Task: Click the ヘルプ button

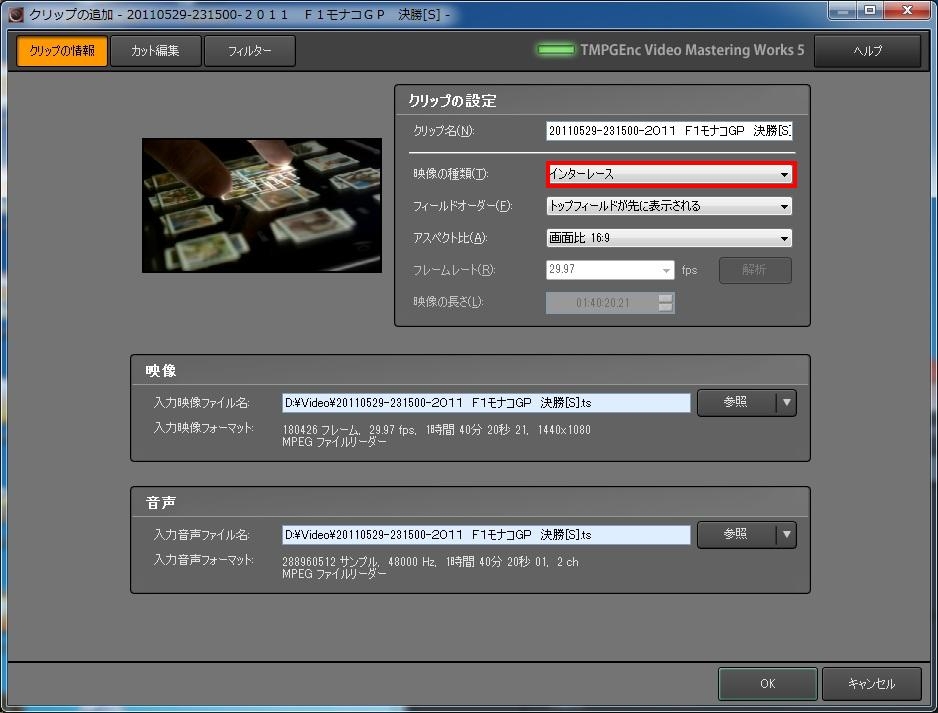Action: [x=867, y=51]
